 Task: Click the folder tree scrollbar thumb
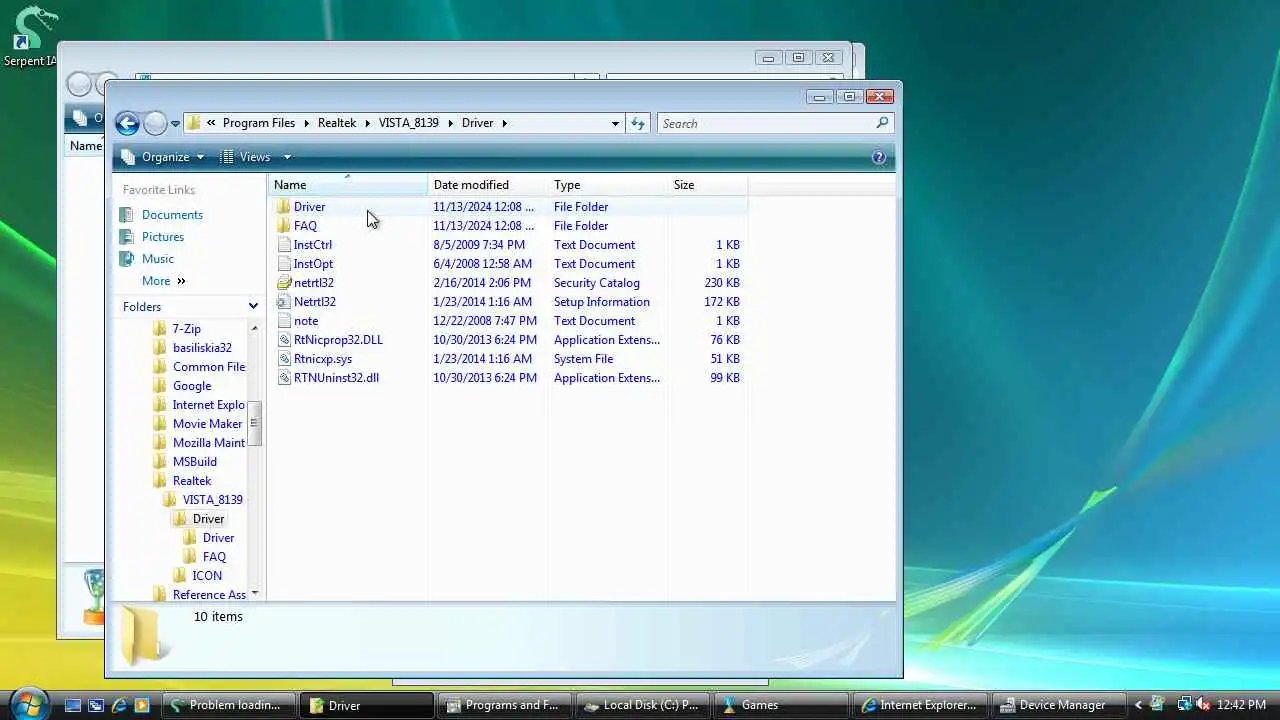click(x=255, y=424)
